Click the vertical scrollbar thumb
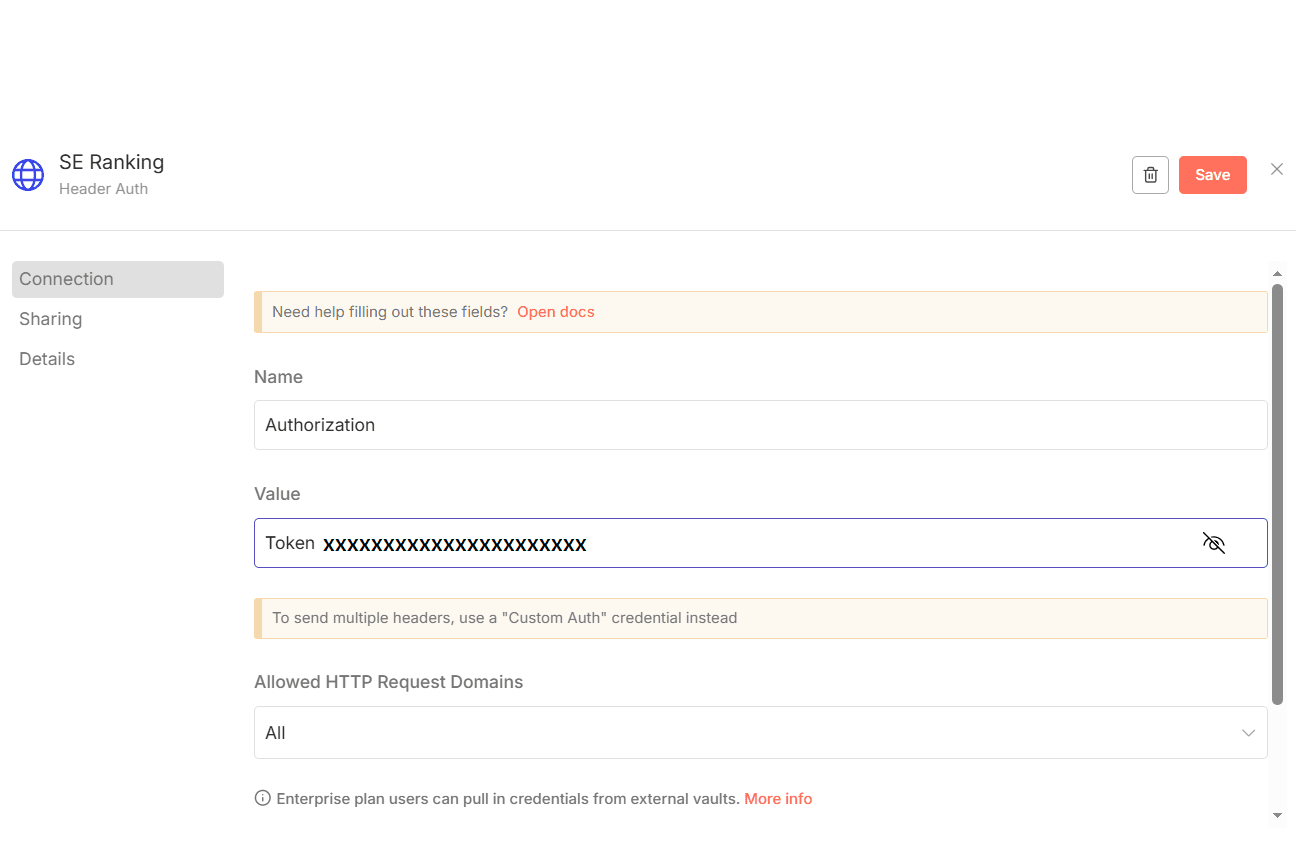 [1277, 494]
